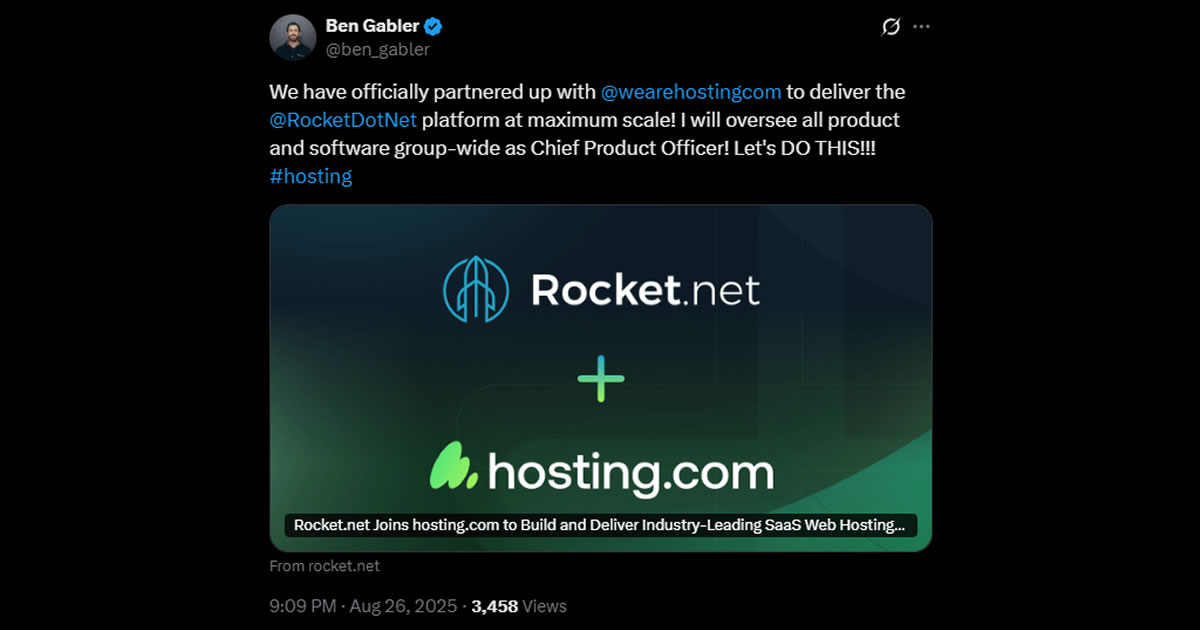
Task: Click the 'hosting.com' wordmark in preview image
Action: pyautogui.click(x=630, y=470)
